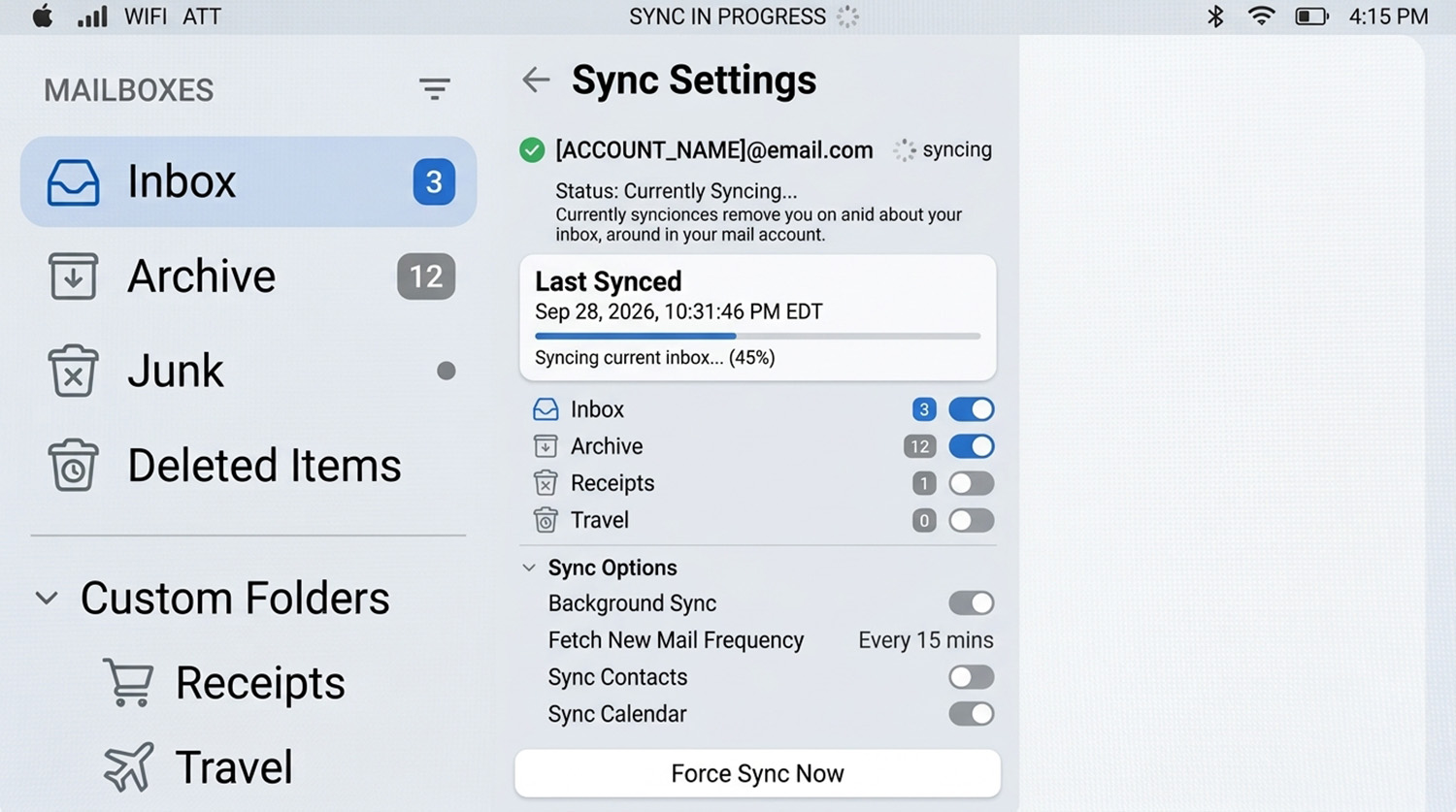
Task: Check the cellular signal bars icon
Action: [92, 16]
